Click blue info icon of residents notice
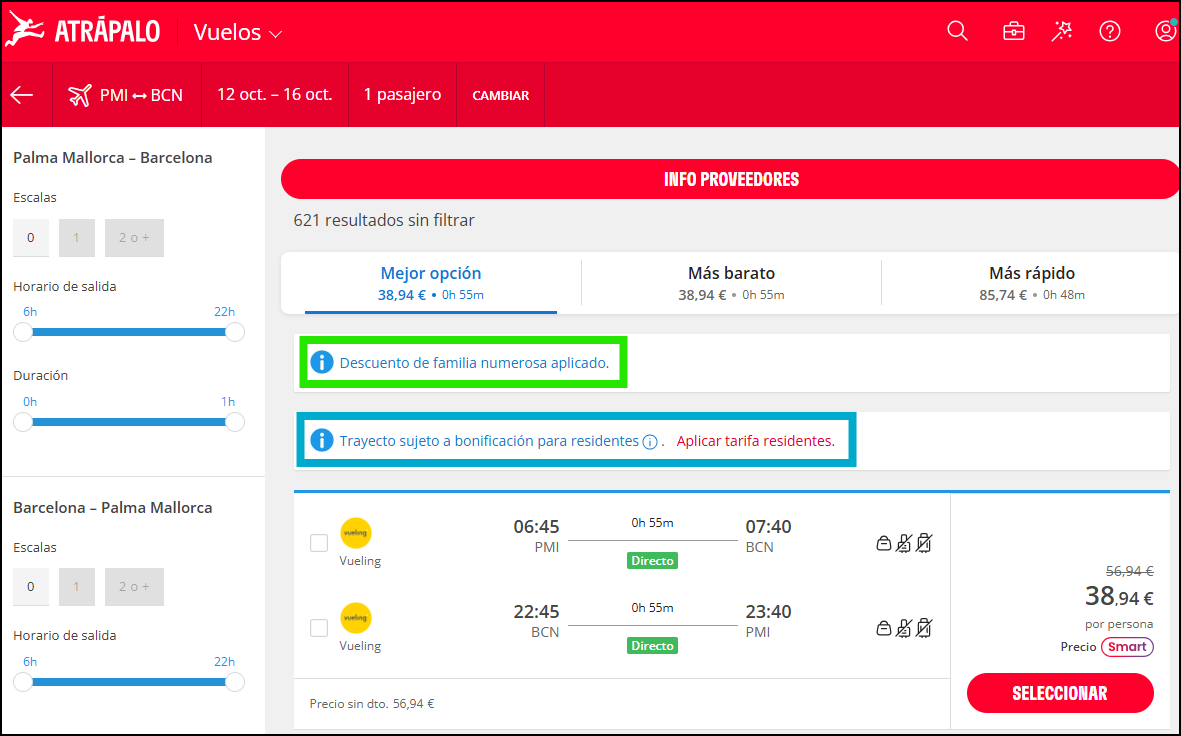Viewport: 1181px width, 736px height. point(322,440)
